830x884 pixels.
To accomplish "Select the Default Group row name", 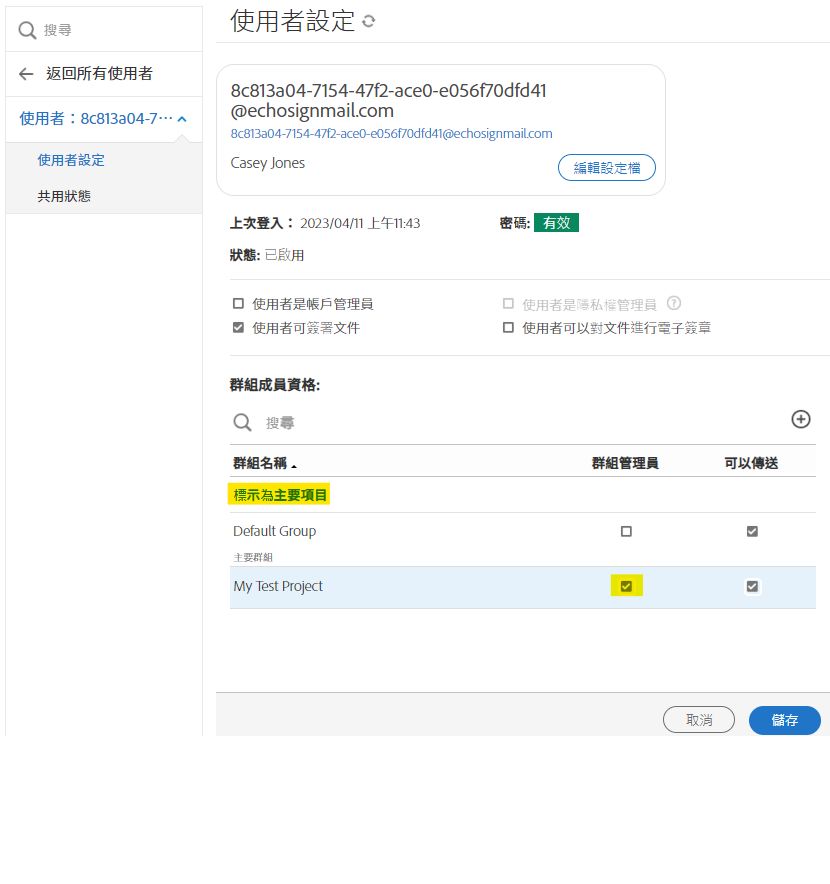I will pyautogui.click(x=275, y=531).
